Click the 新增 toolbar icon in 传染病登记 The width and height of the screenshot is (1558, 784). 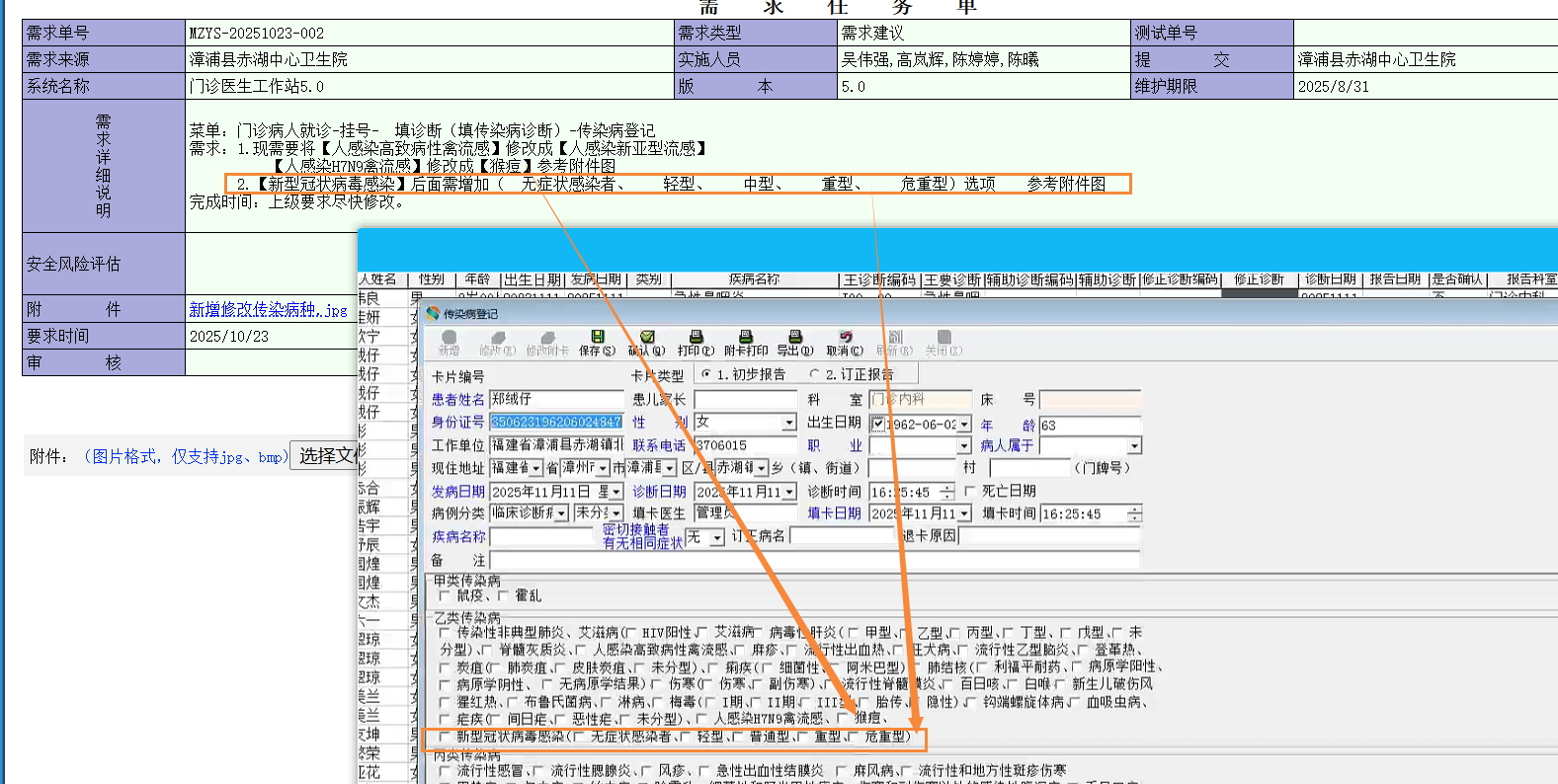point(449,337)
